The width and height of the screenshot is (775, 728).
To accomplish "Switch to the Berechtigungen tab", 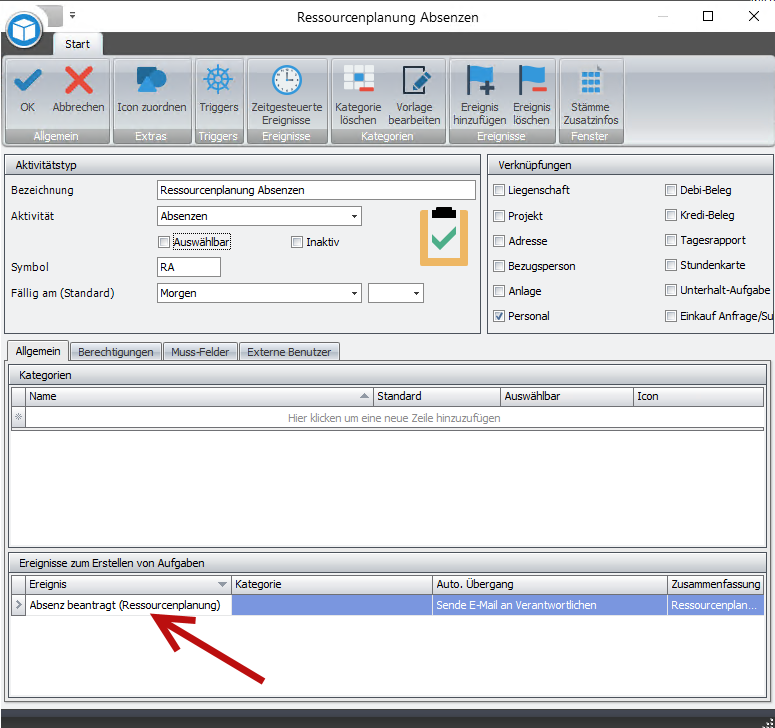I will tap(116, 352).
